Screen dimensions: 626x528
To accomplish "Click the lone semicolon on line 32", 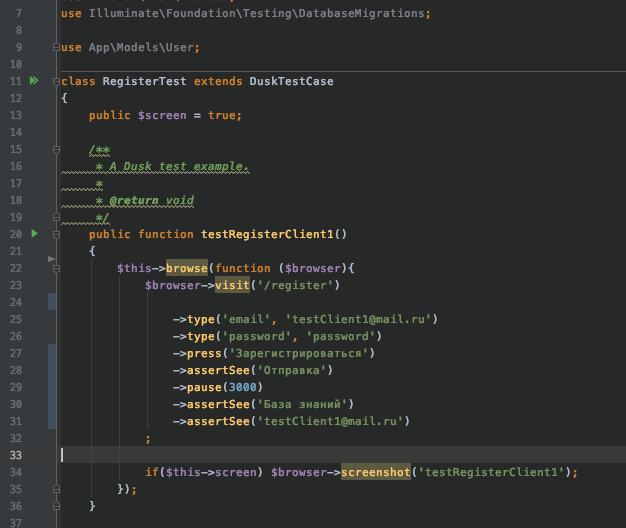I will [148, 439].
